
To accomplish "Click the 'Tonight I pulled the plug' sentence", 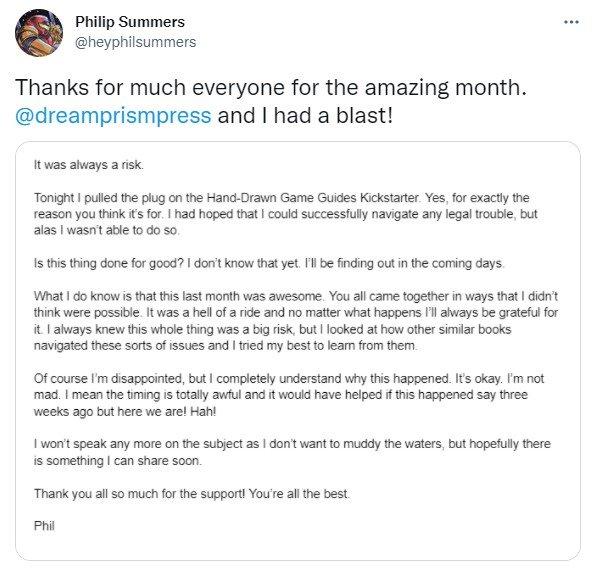I will click(227, 198).
